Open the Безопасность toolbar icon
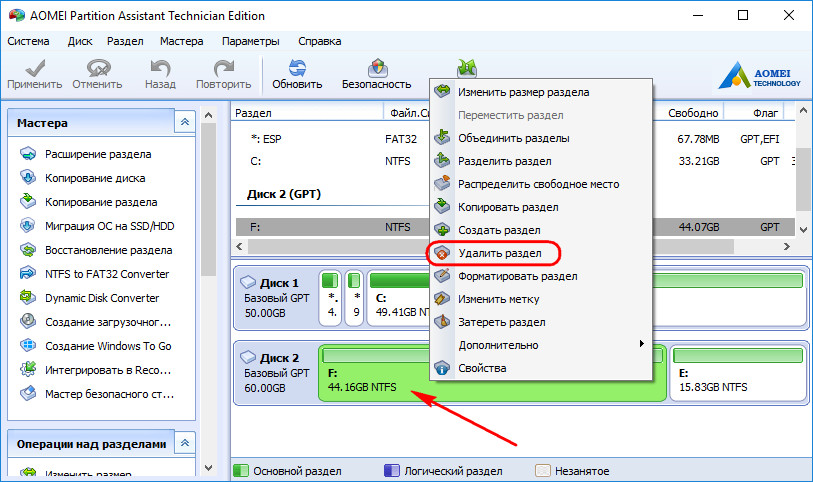 pyautogui.click(x=376, y=72)
